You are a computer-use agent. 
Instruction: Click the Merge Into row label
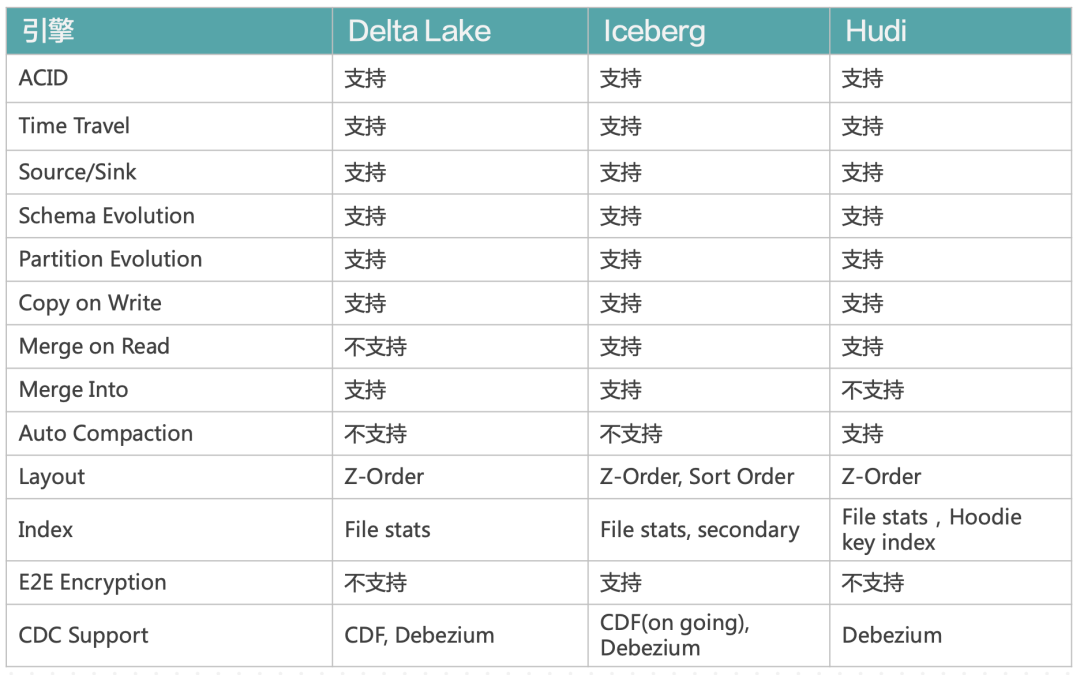74,390
